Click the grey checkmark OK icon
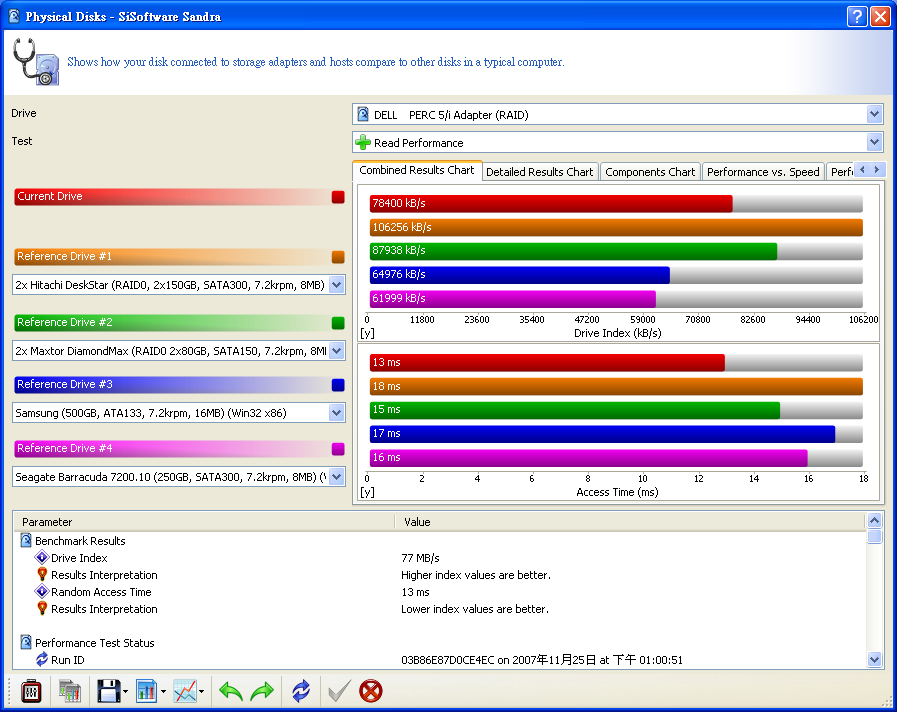The image size is (897, 712). (339, 691)
